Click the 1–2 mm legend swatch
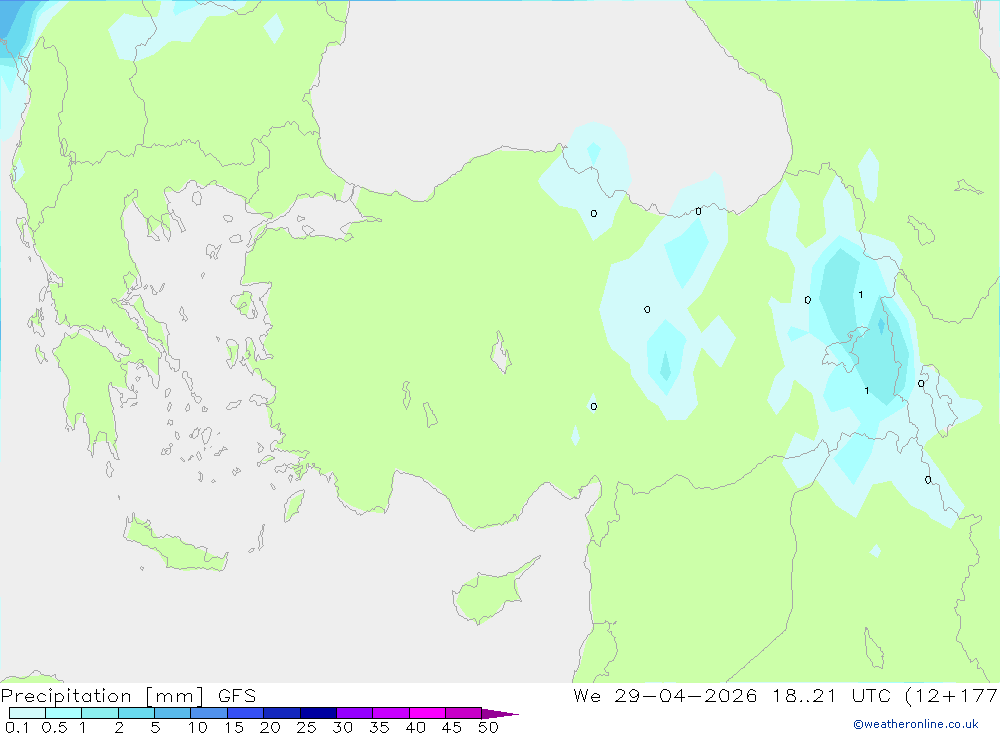1000x733 pixels. click(x=100, y=713)
